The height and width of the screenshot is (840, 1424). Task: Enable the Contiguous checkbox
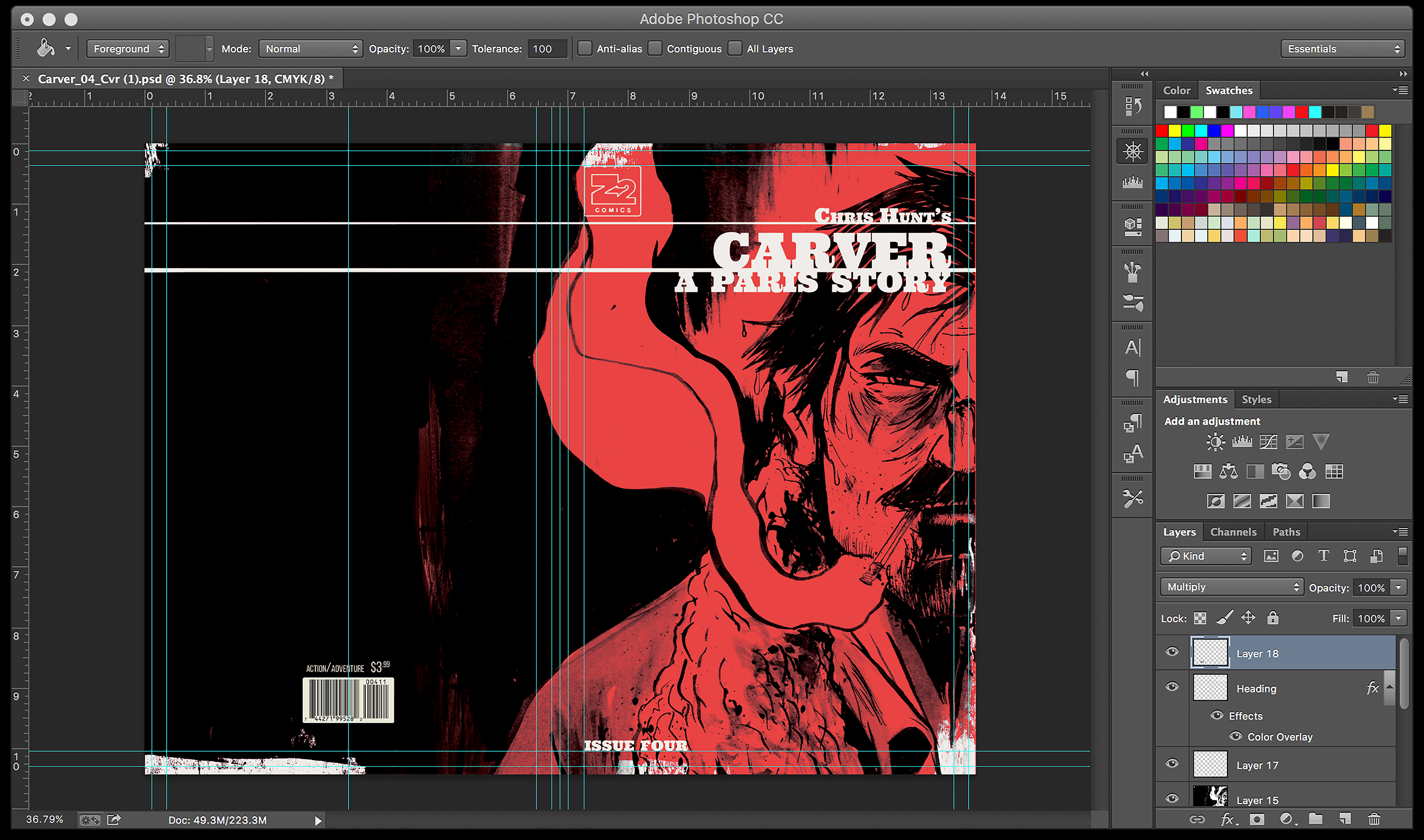point(655,48)
